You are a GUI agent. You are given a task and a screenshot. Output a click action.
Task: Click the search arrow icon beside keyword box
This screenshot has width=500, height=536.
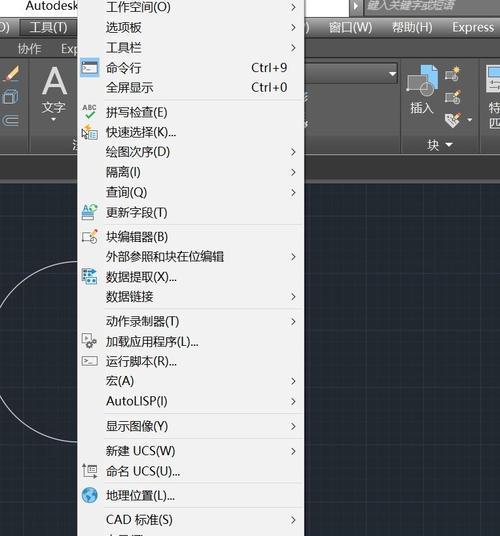(356, 6)
